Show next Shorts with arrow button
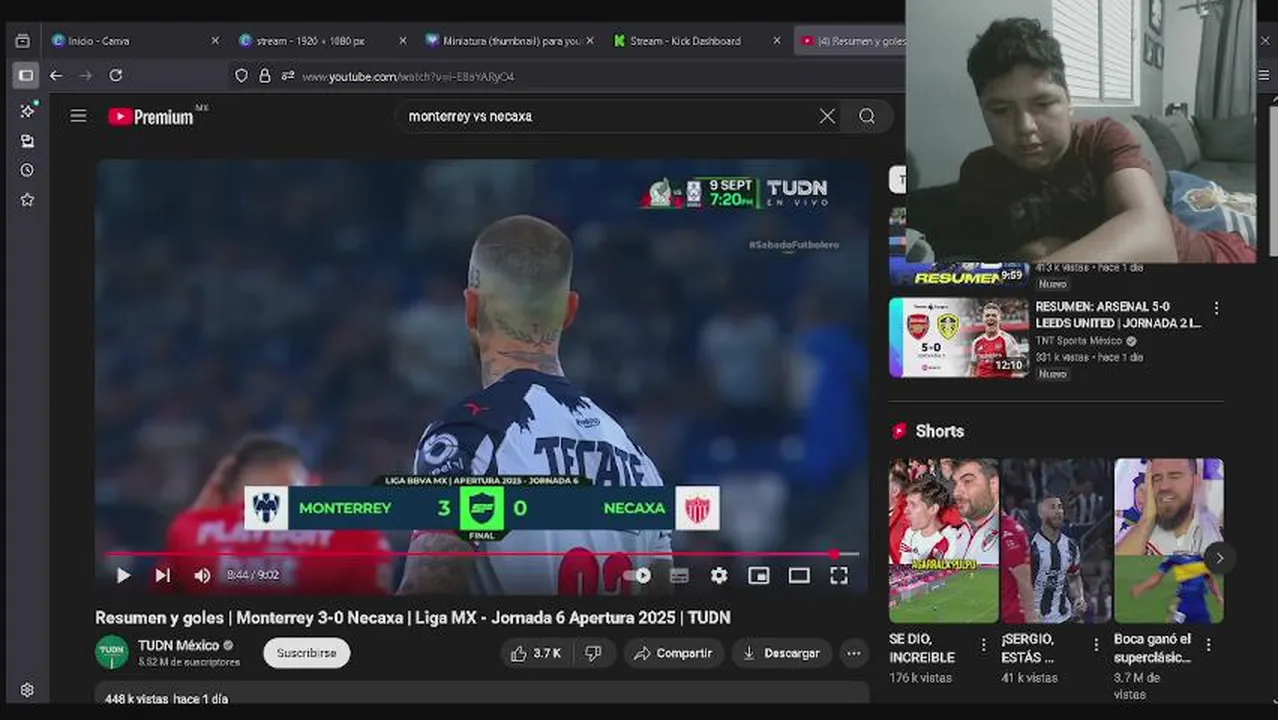1278x720 pixels. point(1219,558)
